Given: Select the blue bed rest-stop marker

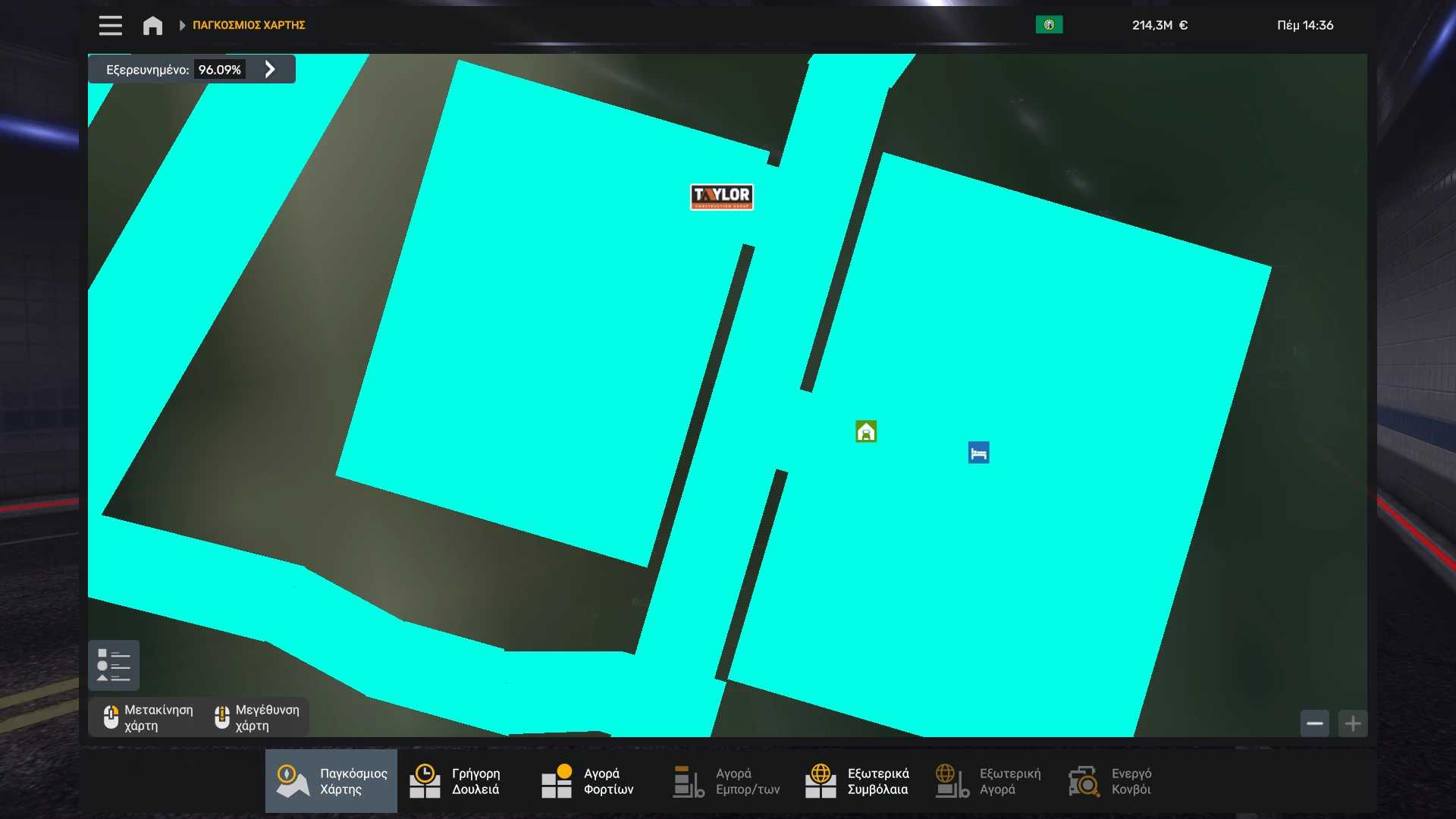Looking at the screenshot, I should click(978, 453).
